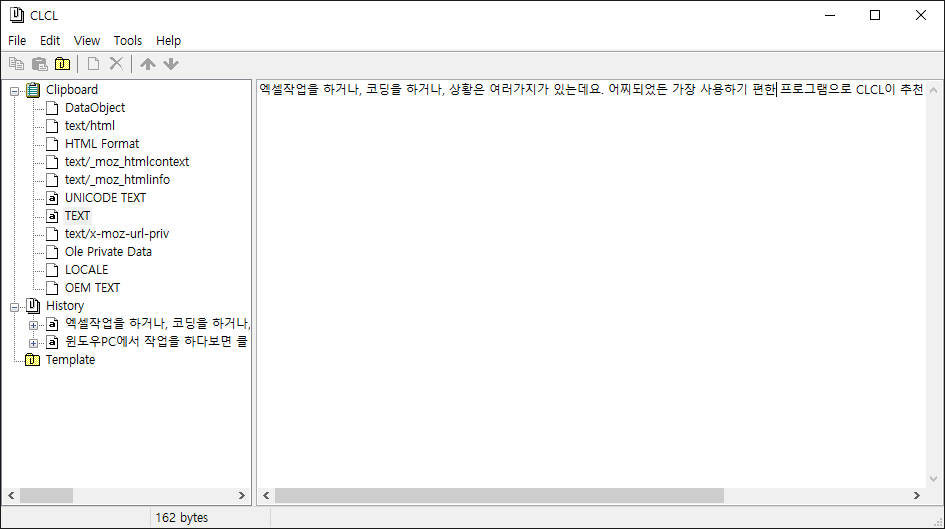
Task: Click the Clipboard root node icon
Action: pos(33,90)
